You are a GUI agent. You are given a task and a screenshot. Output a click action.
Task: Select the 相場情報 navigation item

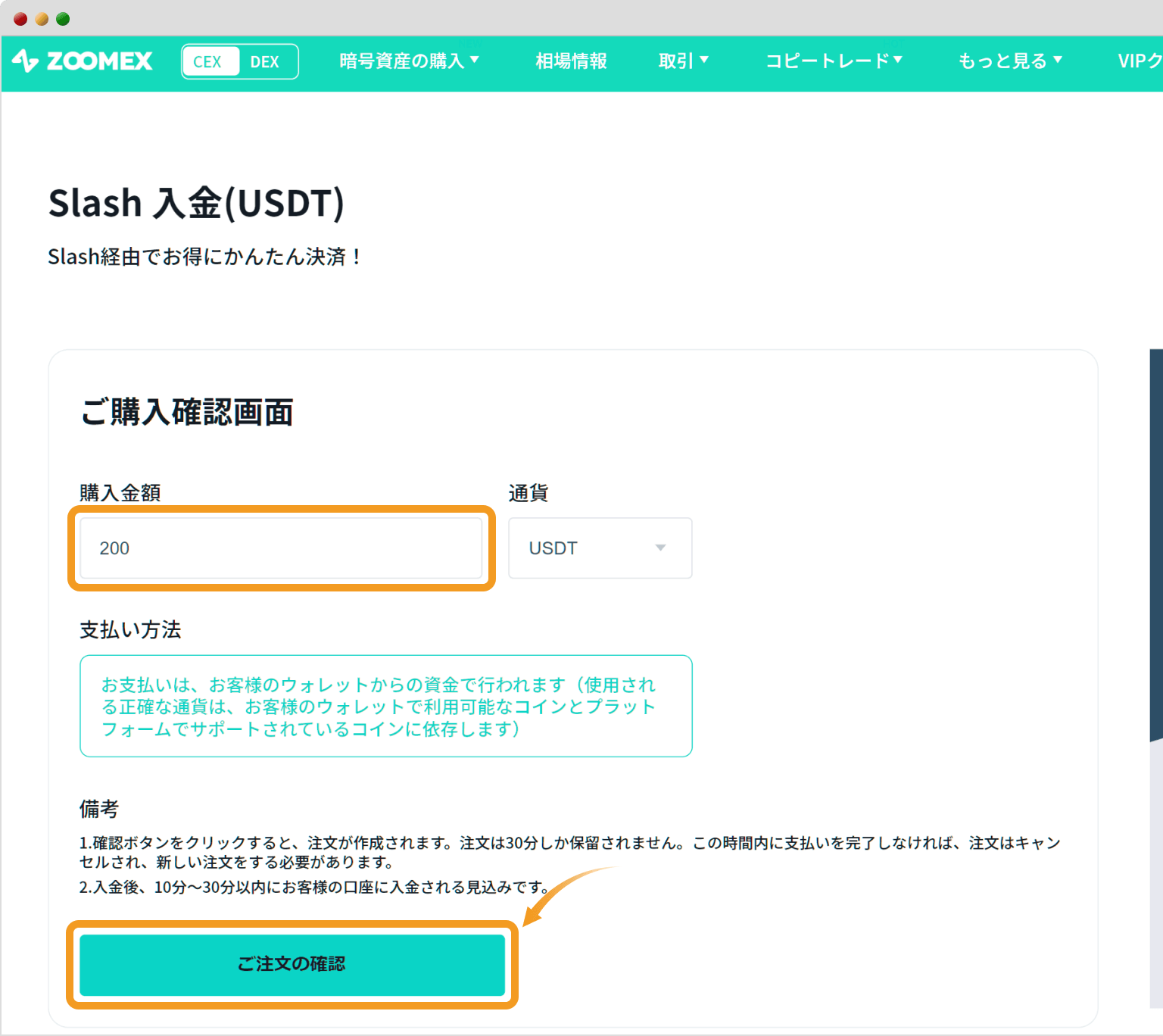[x=570, y=61]
